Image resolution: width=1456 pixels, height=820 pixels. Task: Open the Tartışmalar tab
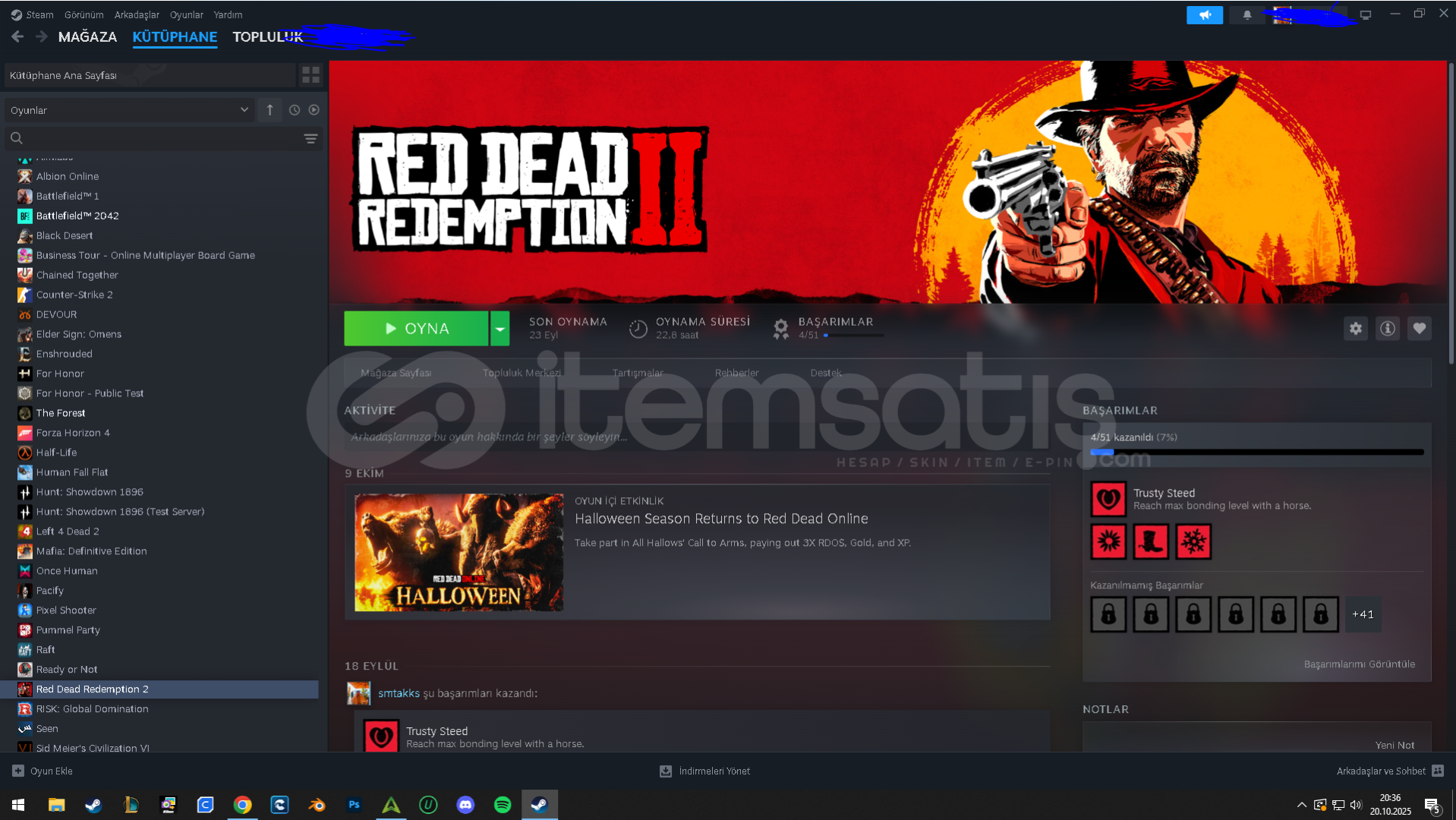[638, 373]
